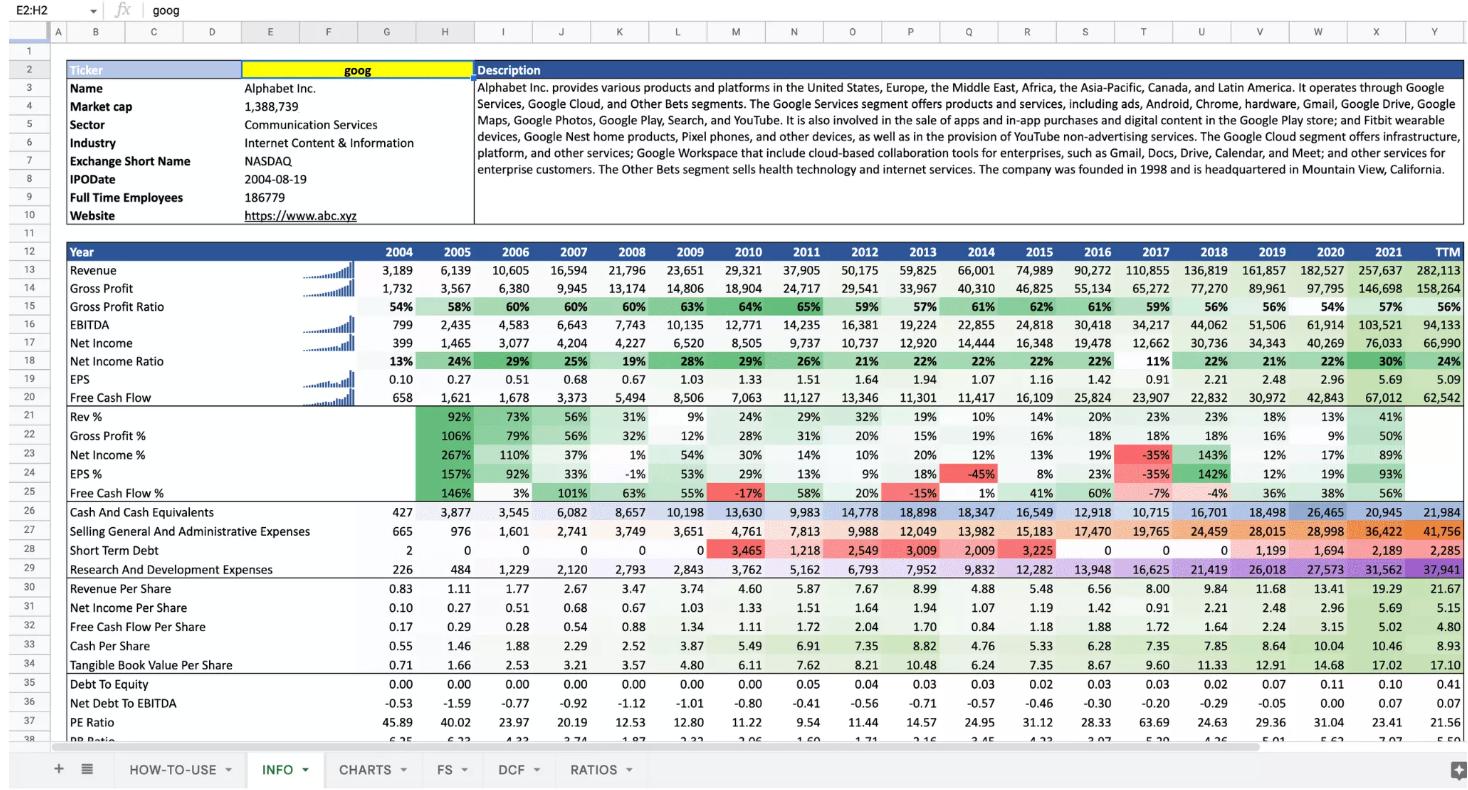Click the EBITDA sparkline chart cell
Image resolution: width=1468 pixels, height=790 pixels.
[328, 325]
